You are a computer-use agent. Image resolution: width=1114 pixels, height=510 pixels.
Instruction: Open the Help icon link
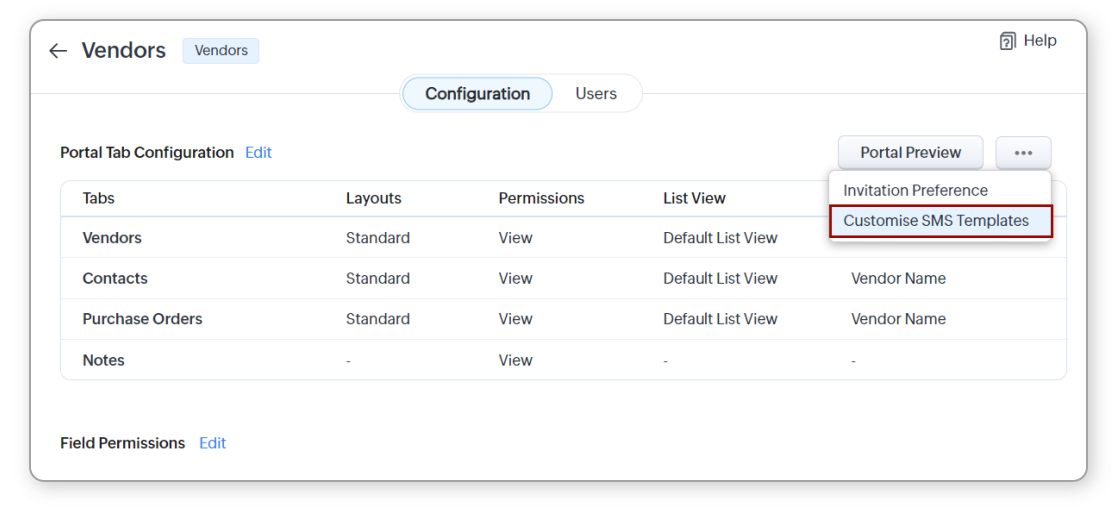tap(1027, 41)
